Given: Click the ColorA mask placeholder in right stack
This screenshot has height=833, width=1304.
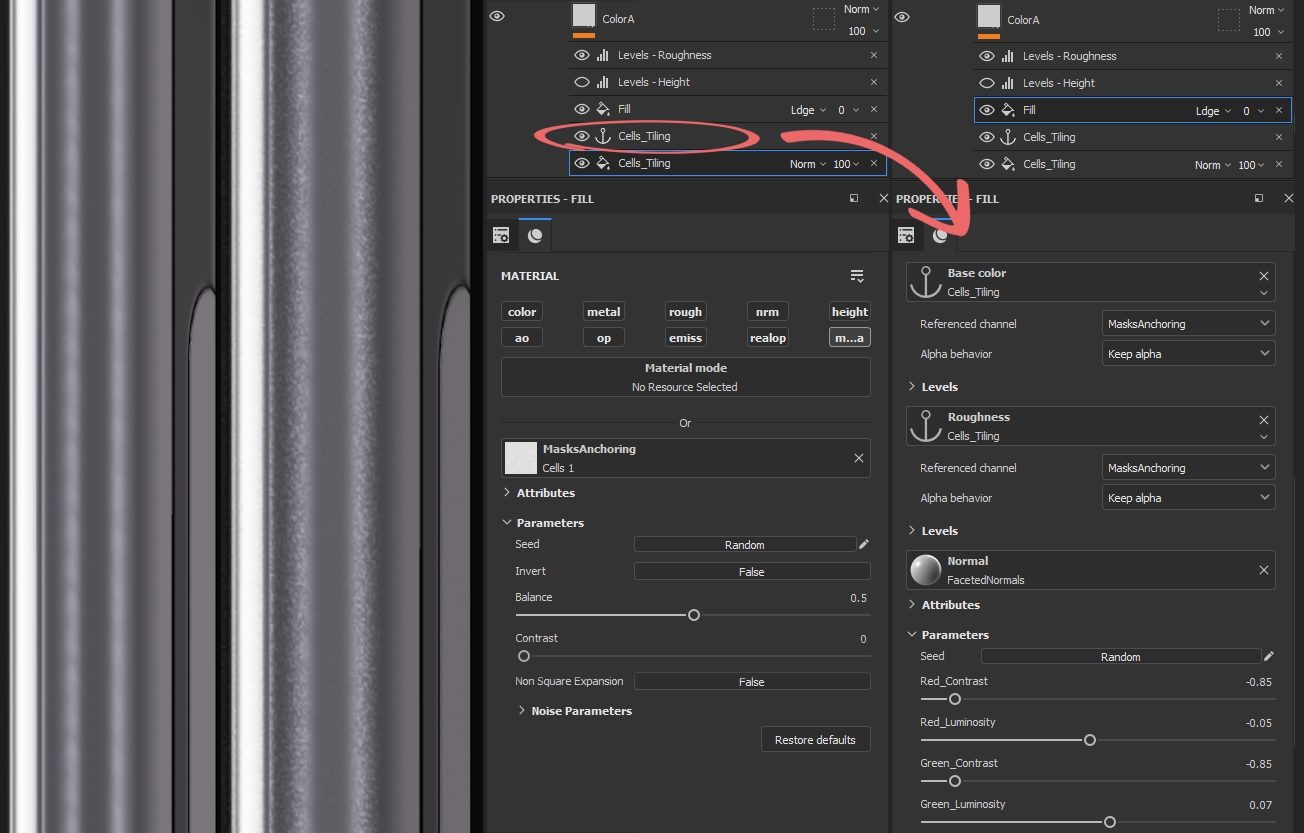Looking at the screenshot, I should [1228, 19].
